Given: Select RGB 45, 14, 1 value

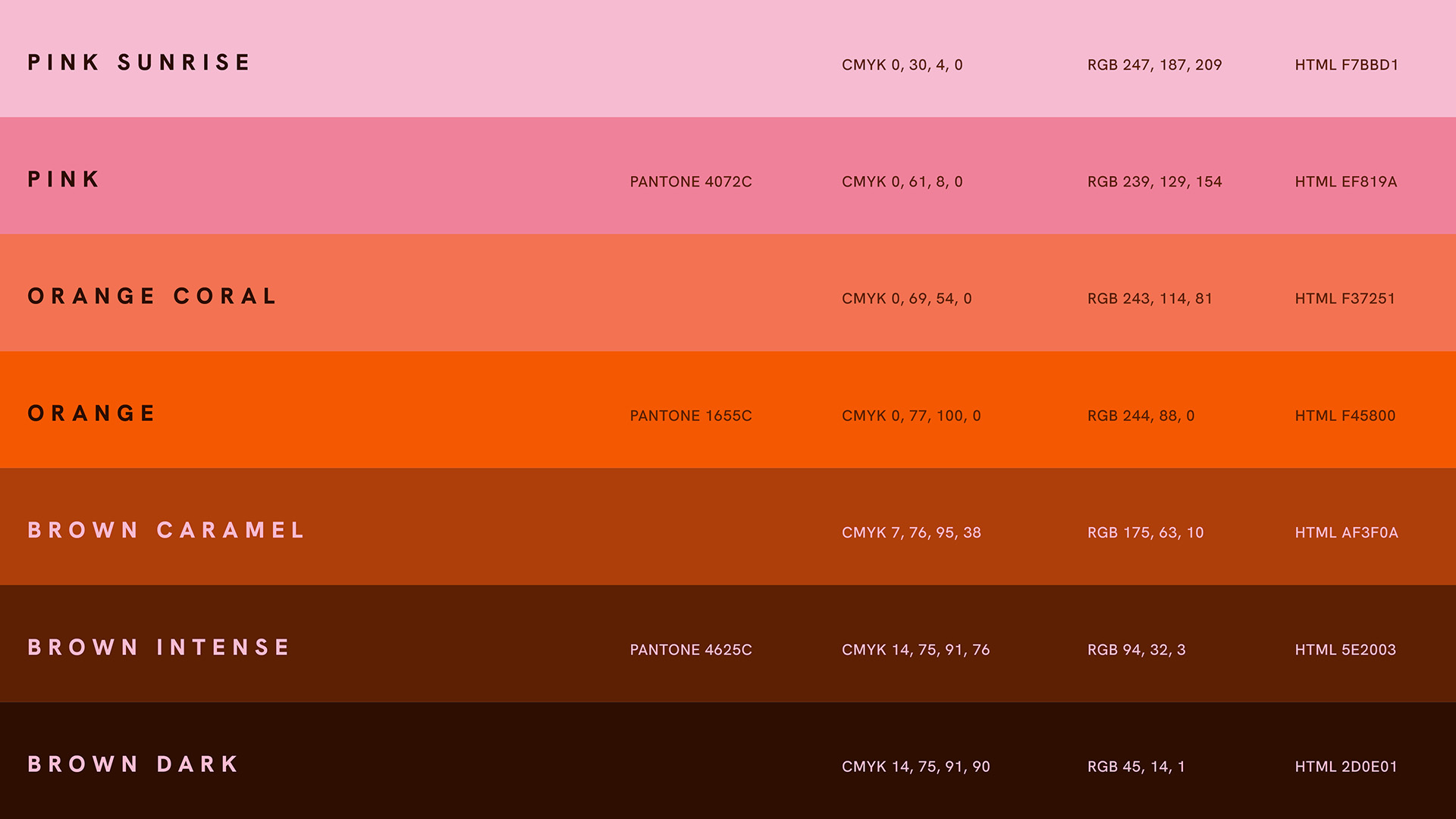Looking at the screenshot, I should (x=1136, y=767).
